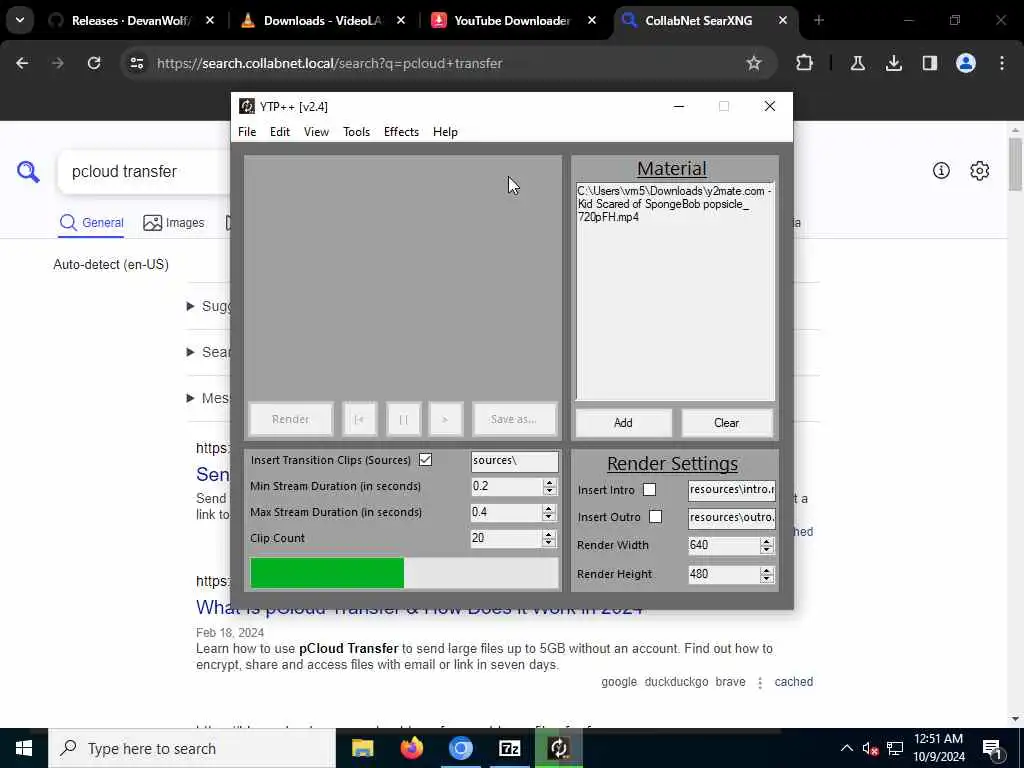Open the browser profile avatar
This screenshot has height=768, width=1024.
pos(966,63)
